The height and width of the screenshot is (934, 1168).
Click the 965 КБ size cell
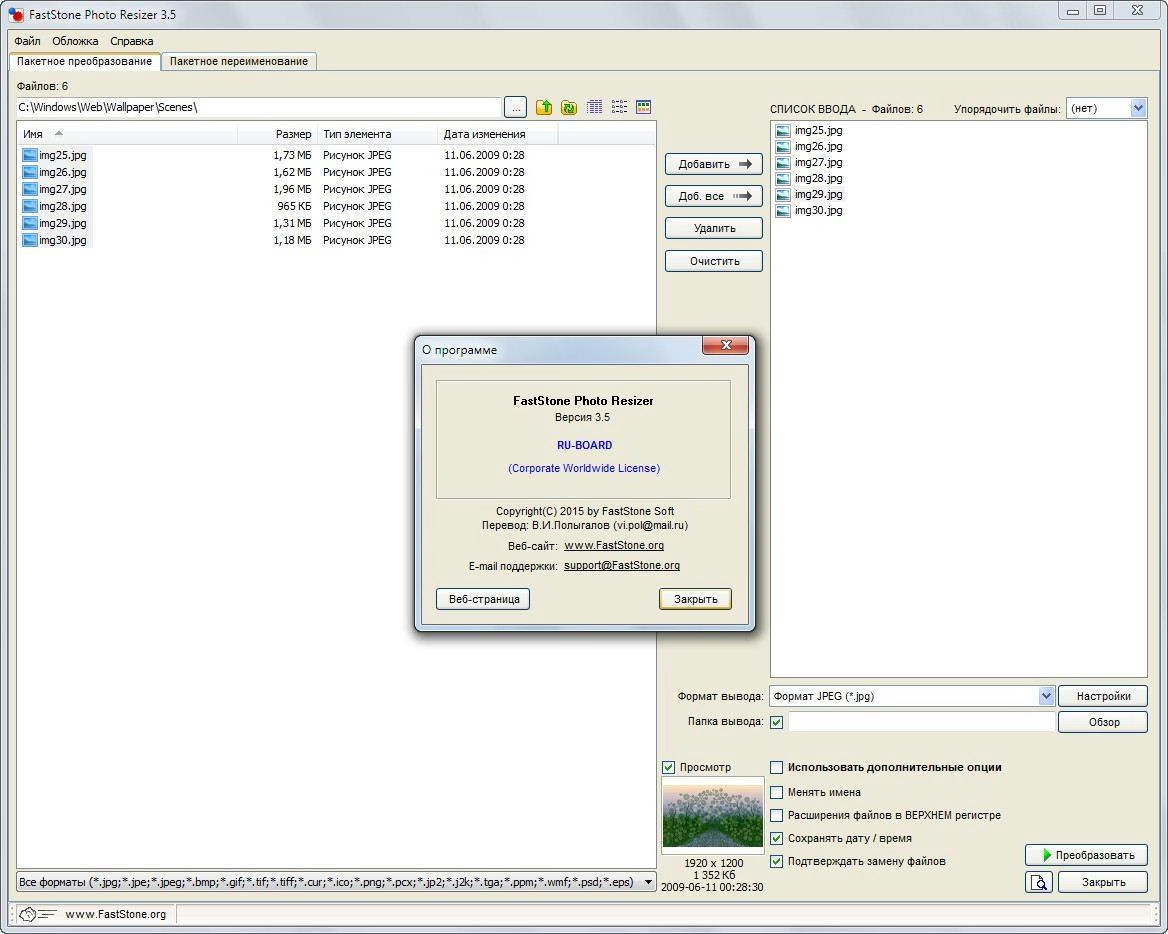coord(294,206)
